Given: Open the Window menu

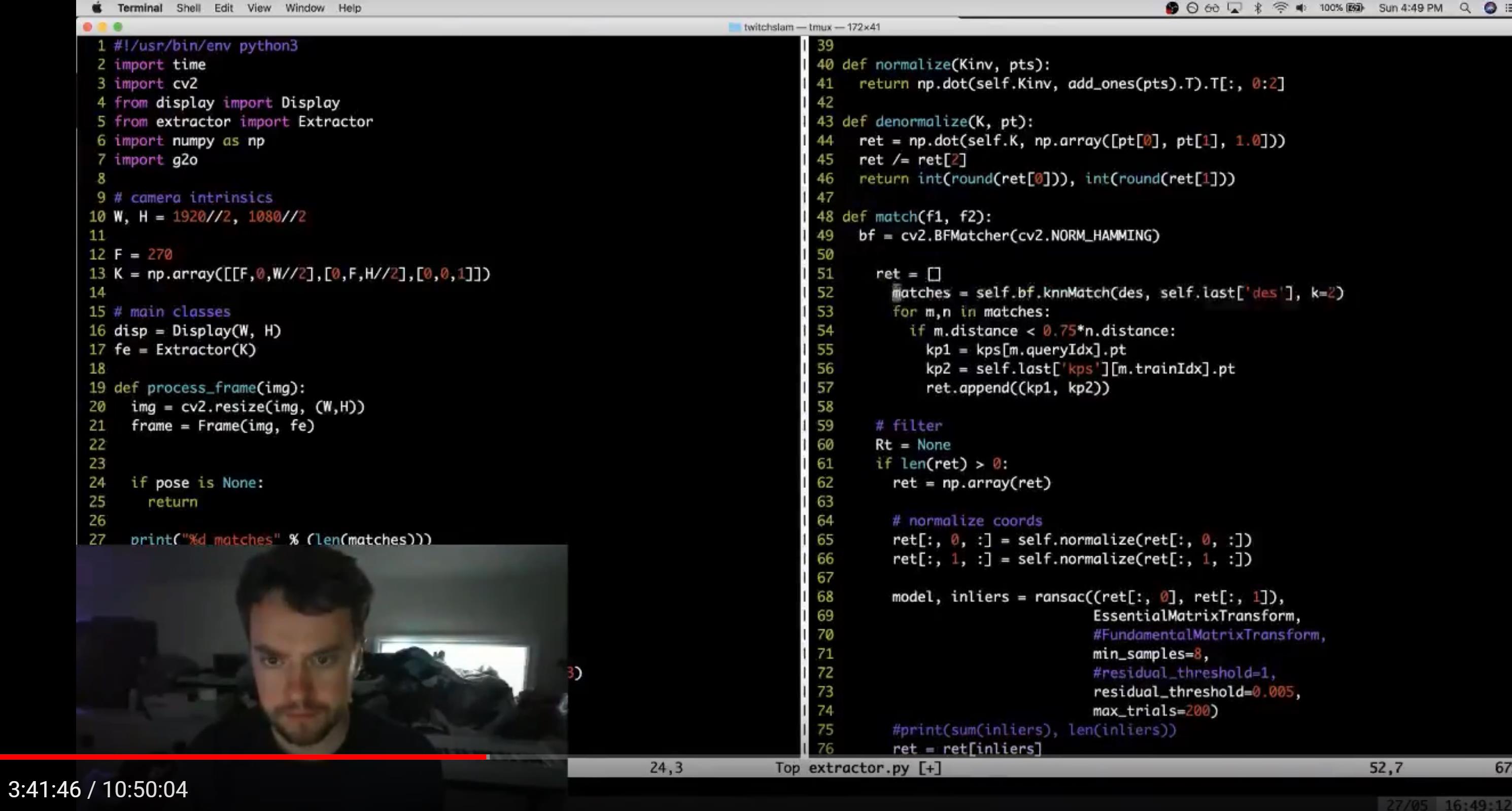Looking at the screenshot, I should [304, 8].
